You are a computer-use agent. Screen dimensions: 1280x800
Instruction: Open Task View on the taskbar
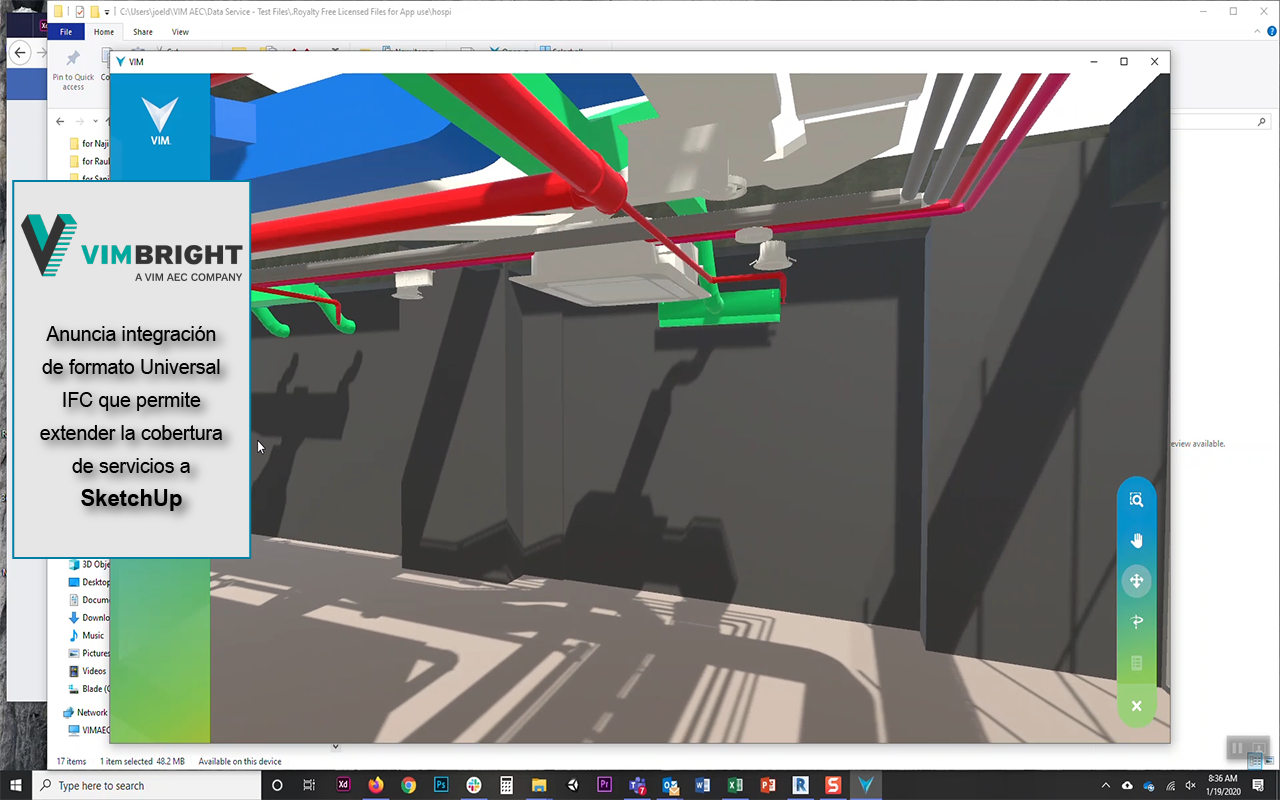(x=309, y=785)
